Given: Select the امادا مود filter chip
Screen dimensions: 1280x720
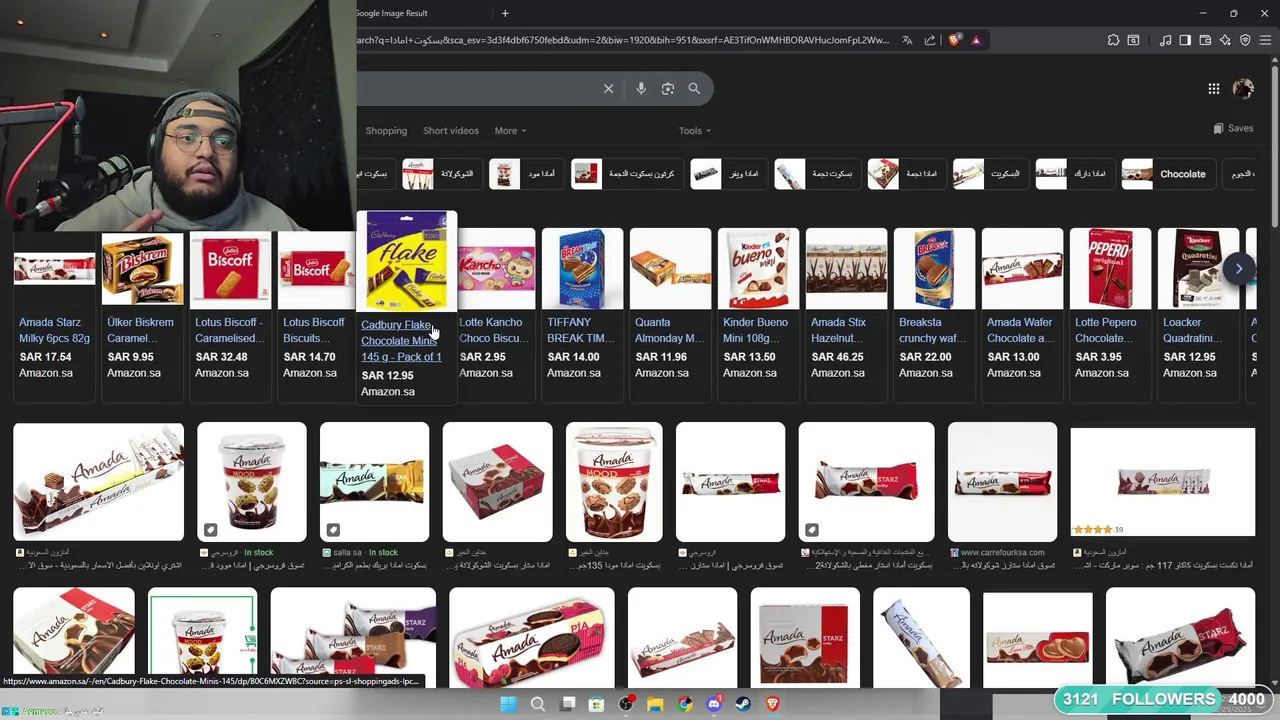Looking at the screenshot, I should pyautogui.click(x=526, y=174).
